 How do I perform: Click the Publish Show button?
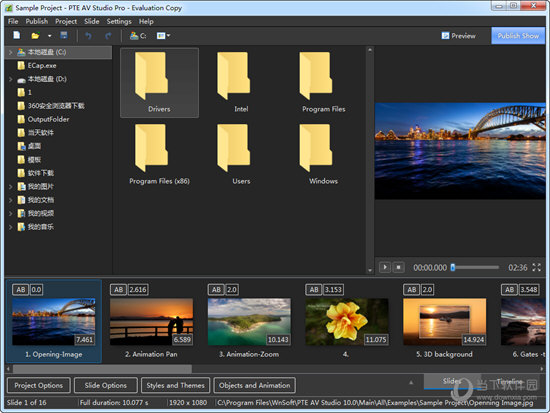[x=518, y=36]
